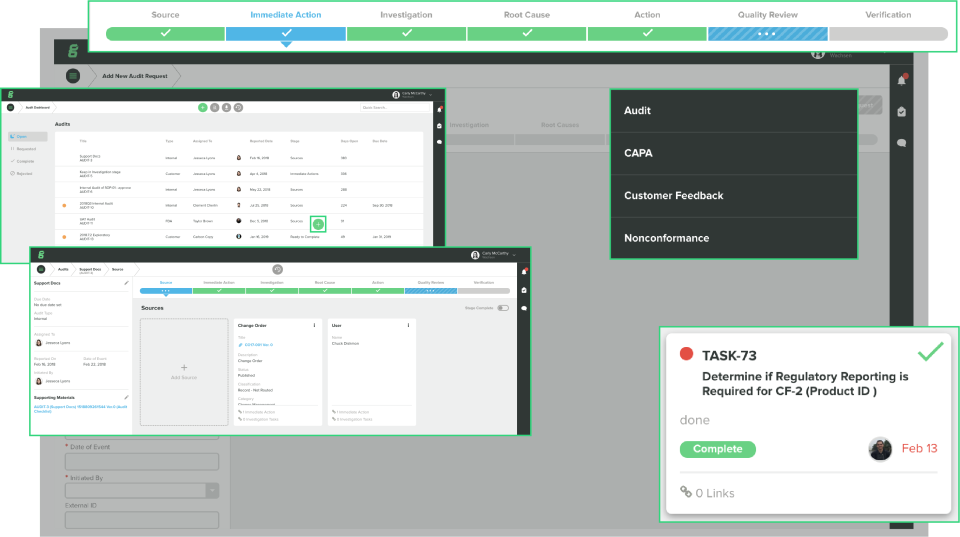Click the 'Sources' heading in Support Docs window
Viewport: 960px width, 537px height.
[152, 308]
